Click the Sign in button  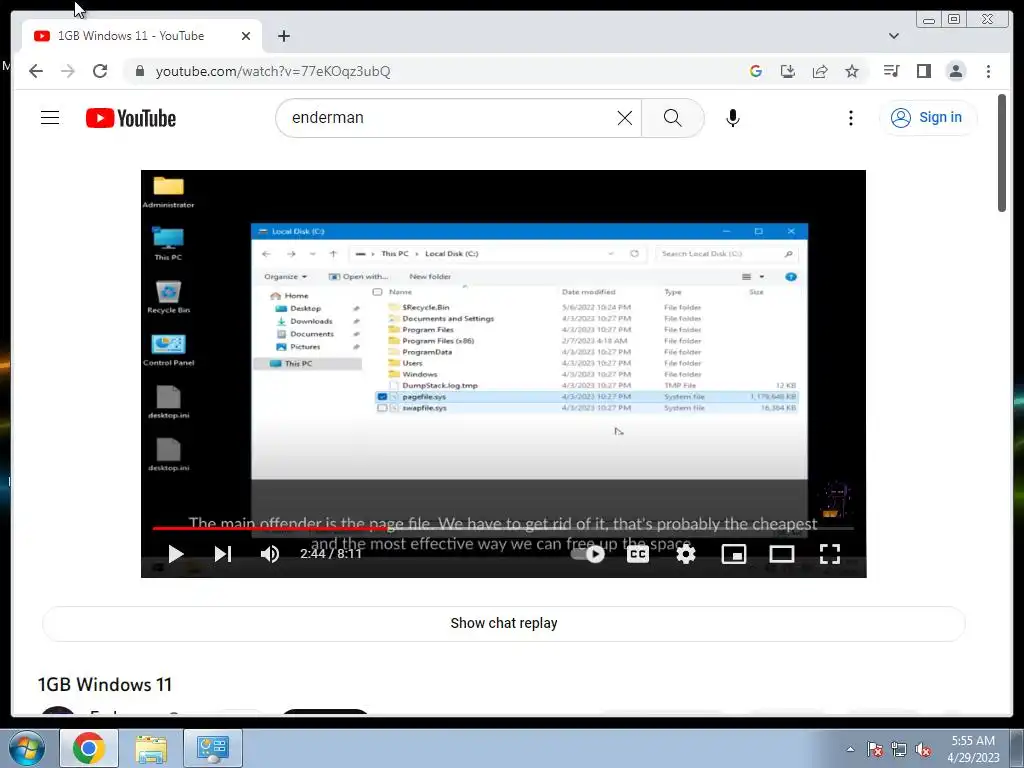tap(927, 118)
